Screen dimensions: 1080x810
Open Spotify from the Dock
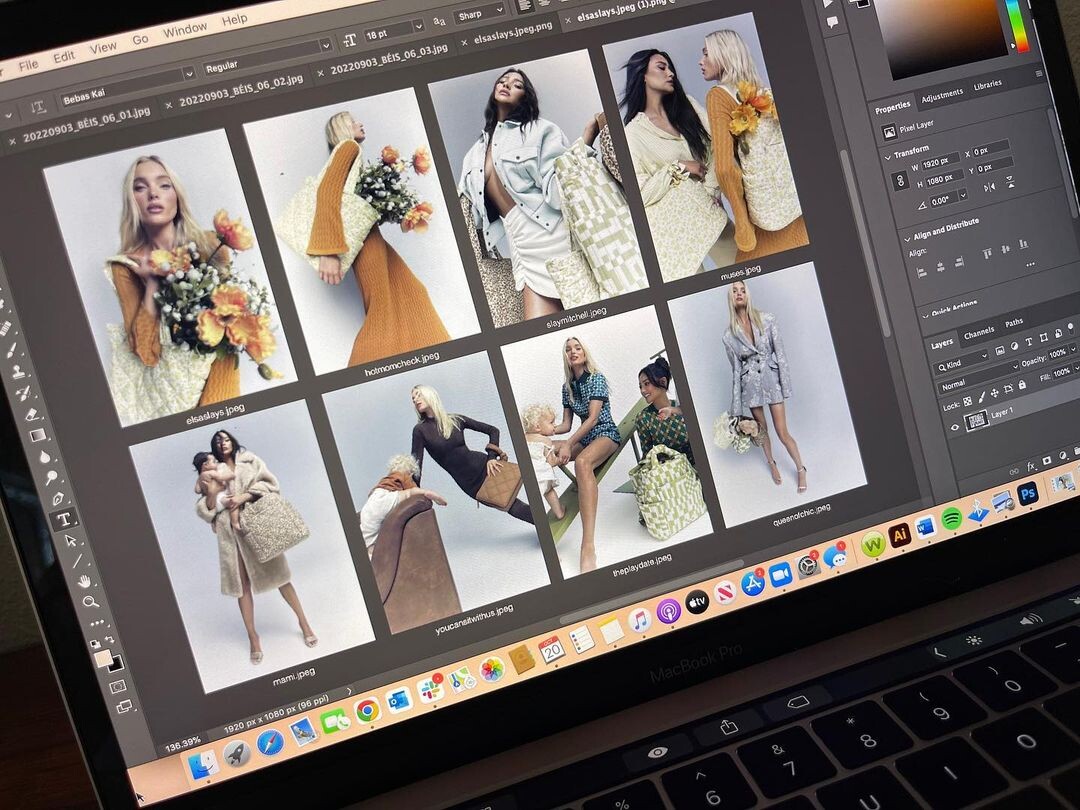tap(951, 517)
